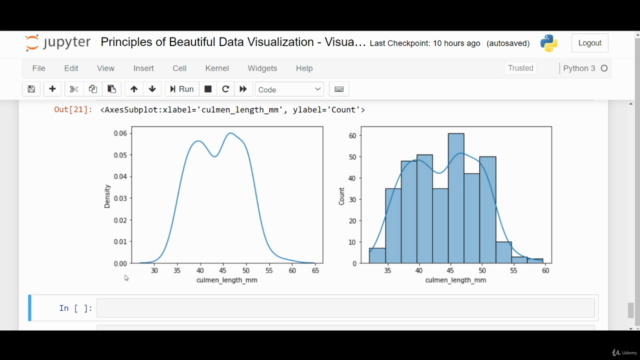This screenshot has width=640, height=360.
Task: Open the cell type Code dropdown
Action: pyautogui.click(x=289, y=89)
